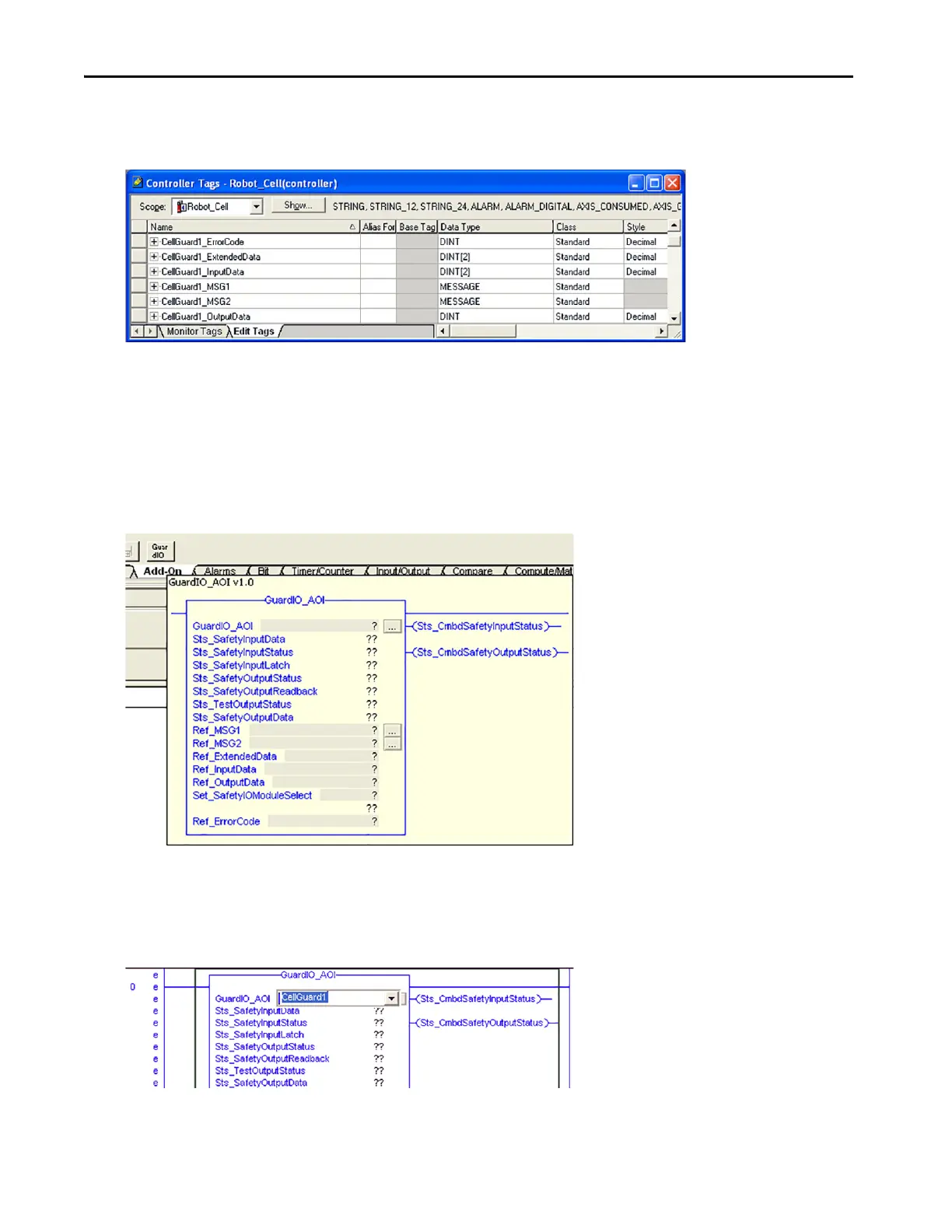Expand the CellGuard1_ErrorCode tag
Viewport: 952px width, 1232px height.
[154, 242]
